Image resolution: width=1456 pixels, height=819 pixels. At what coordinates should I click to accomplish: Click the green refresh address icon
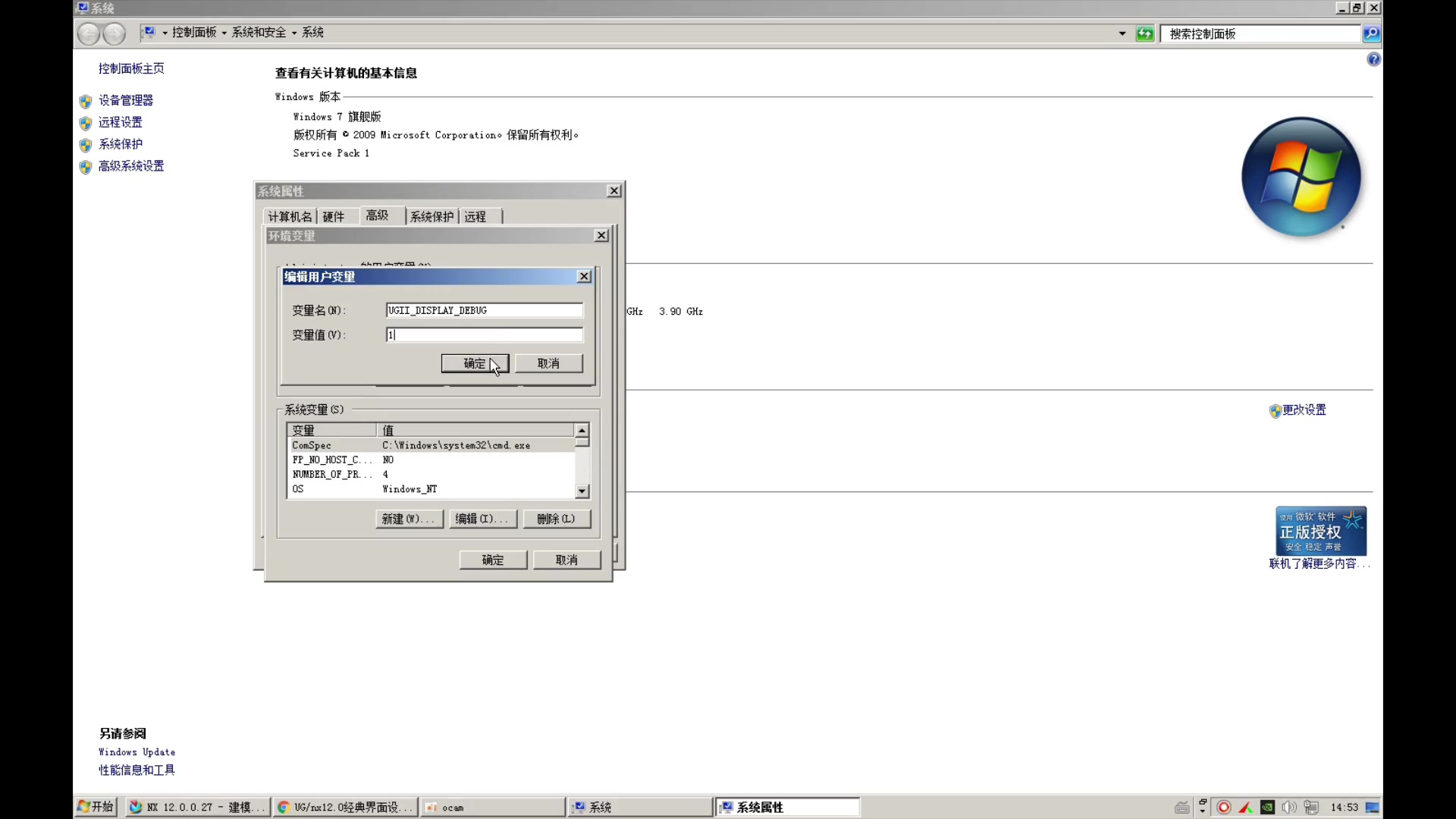pyautogui.click(x=1144, y=33)
